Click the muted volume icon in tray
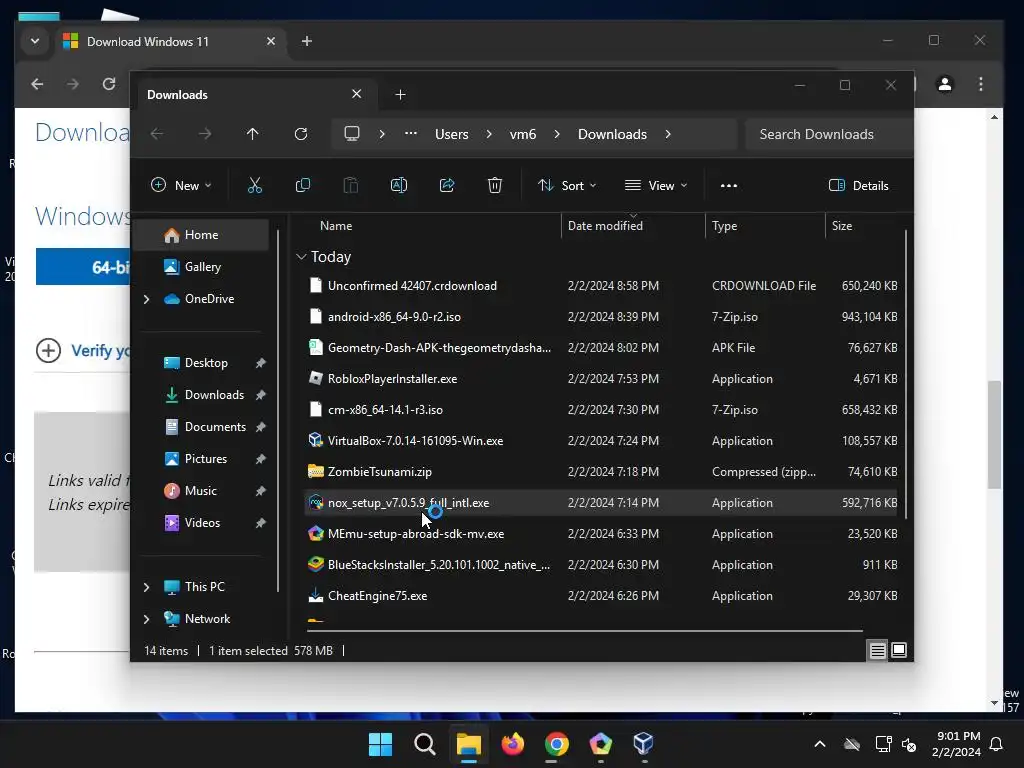 coord(909,744)
